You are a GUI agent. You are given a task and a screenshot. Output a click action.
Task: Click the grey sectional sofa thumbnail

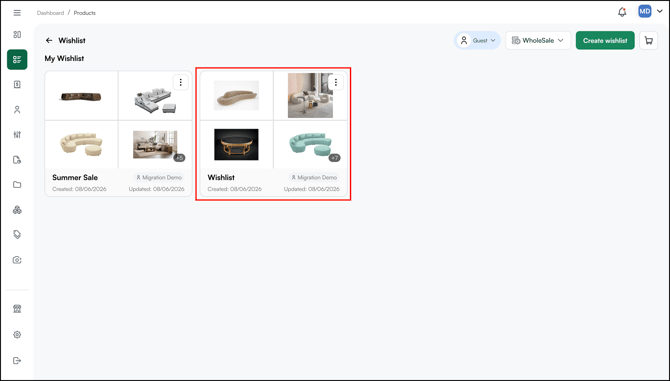click(x=155, y=102)
